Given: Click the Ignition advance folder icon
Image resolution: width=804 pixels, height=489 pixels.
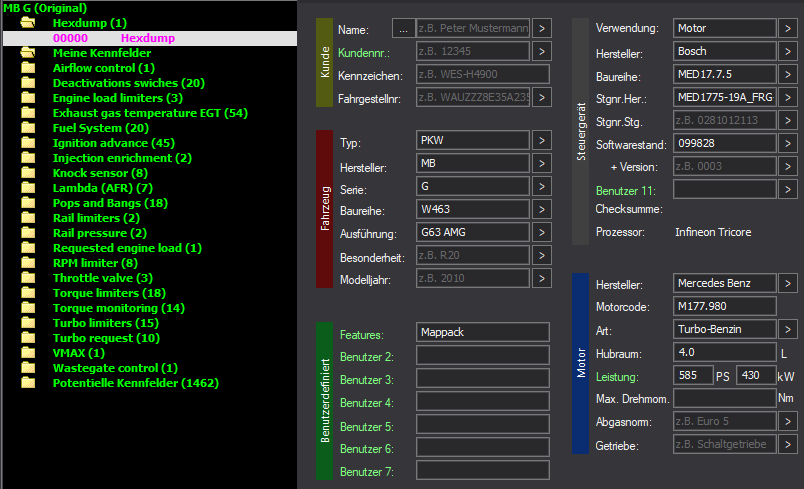Looking at the screenshot, I should 28,143.
